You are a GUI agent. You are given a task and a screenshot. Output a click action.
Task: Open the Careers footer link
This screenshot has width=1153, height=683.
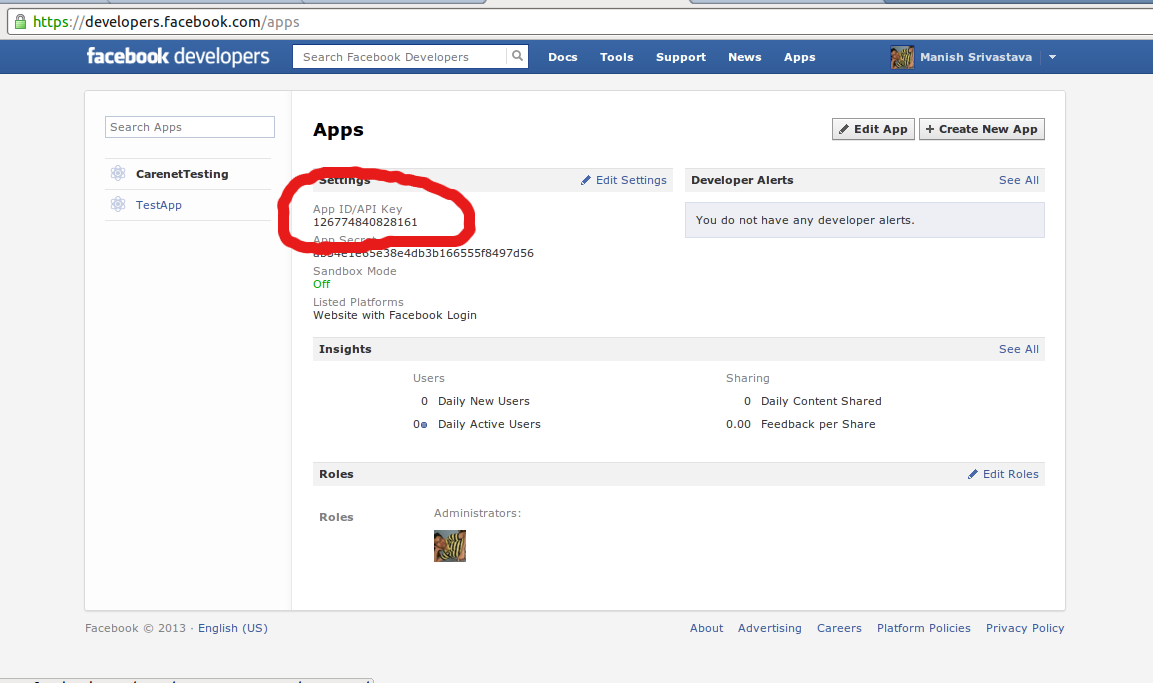[839, 628]
